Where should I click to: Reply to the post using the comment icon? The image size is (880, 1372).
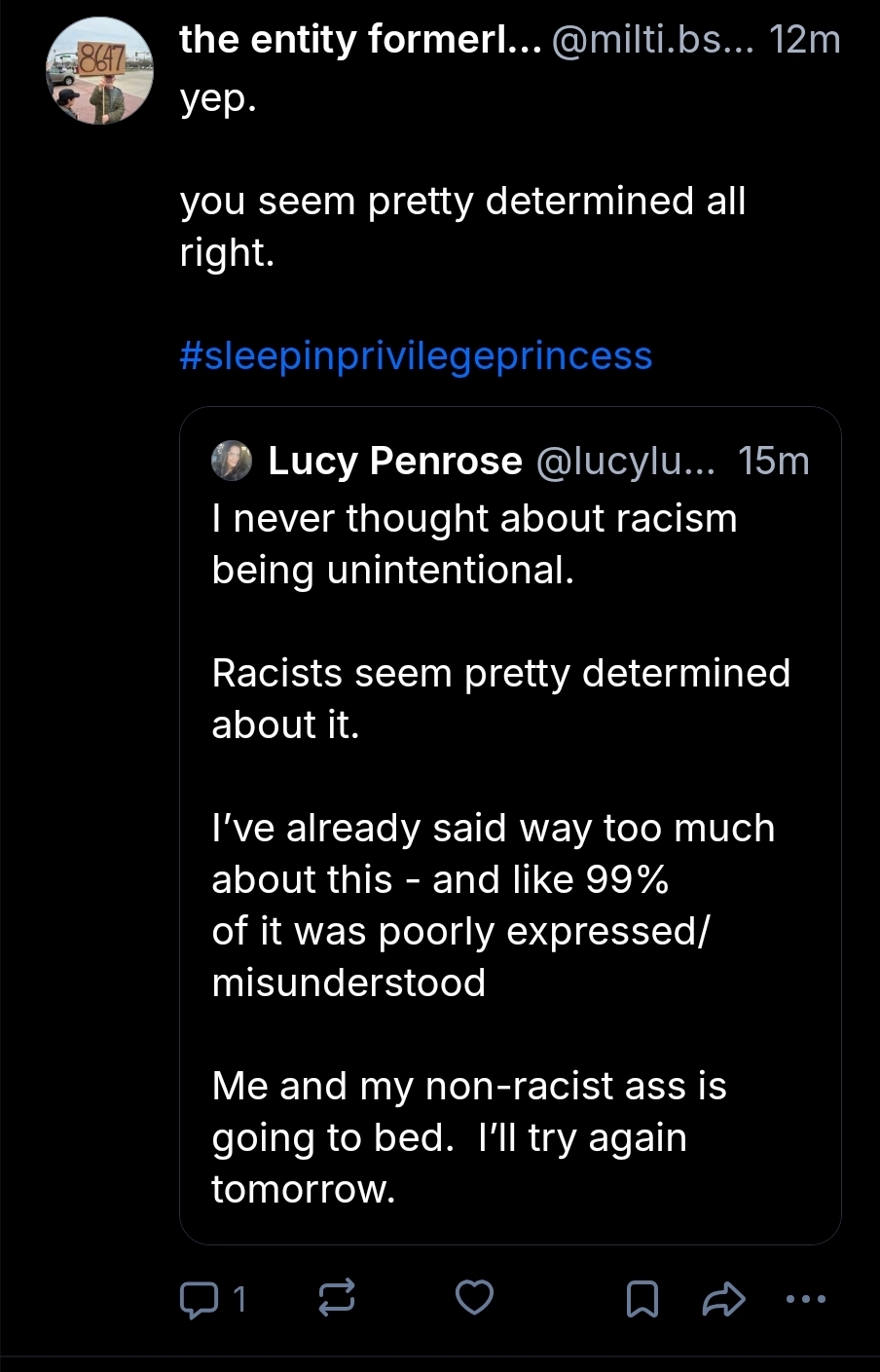pyautogui.click(x=201, y=1298)
